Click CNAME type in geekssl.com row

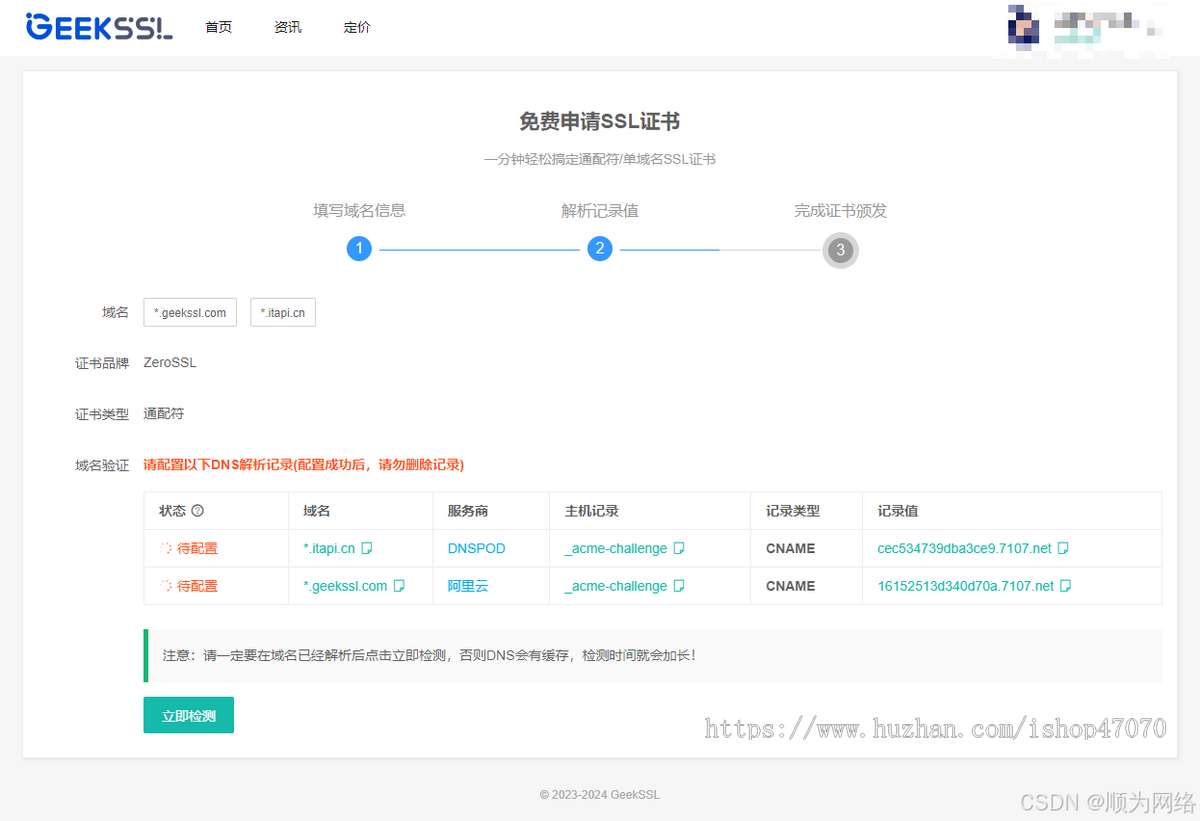[x=791, y=586]
